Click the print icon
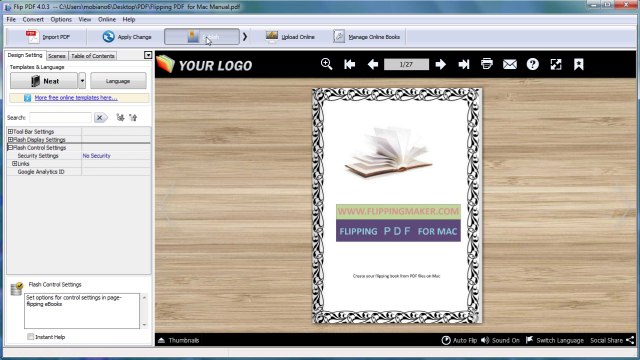The height and width of the screenshot is (360, 640). (487, 64)
